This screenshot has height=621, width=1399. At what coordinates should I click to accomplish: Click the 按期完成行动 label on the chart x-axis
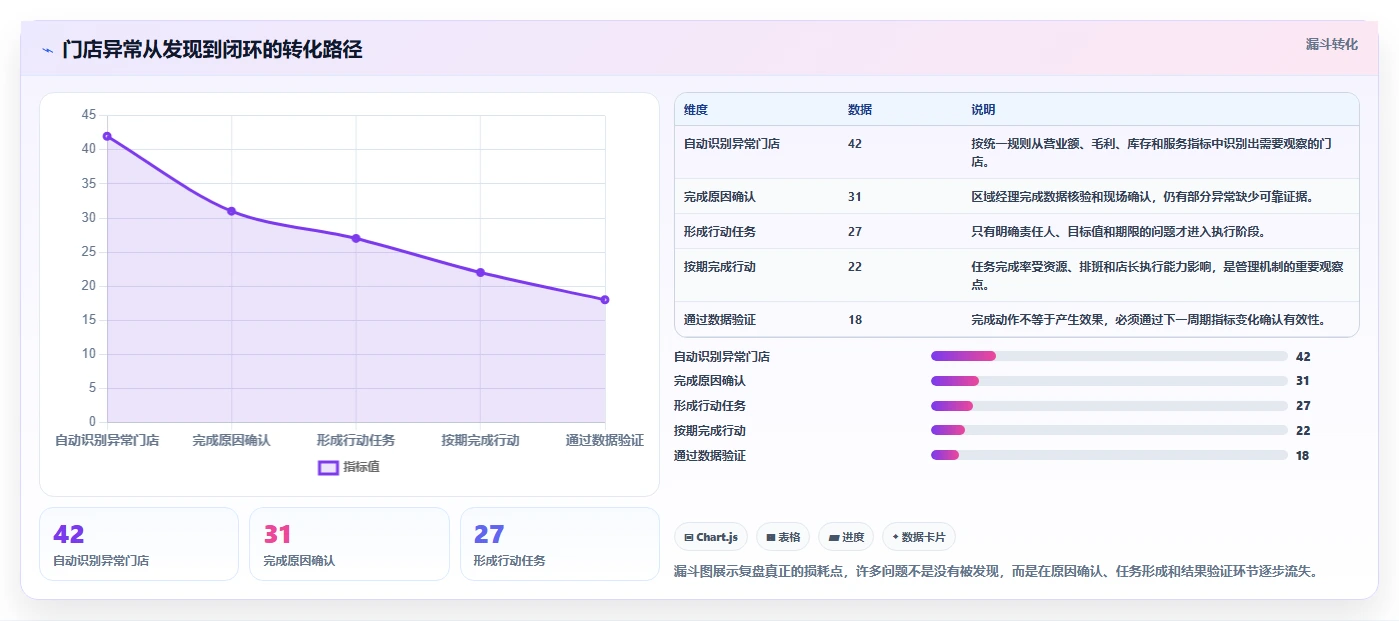click(x=480, y=440)
